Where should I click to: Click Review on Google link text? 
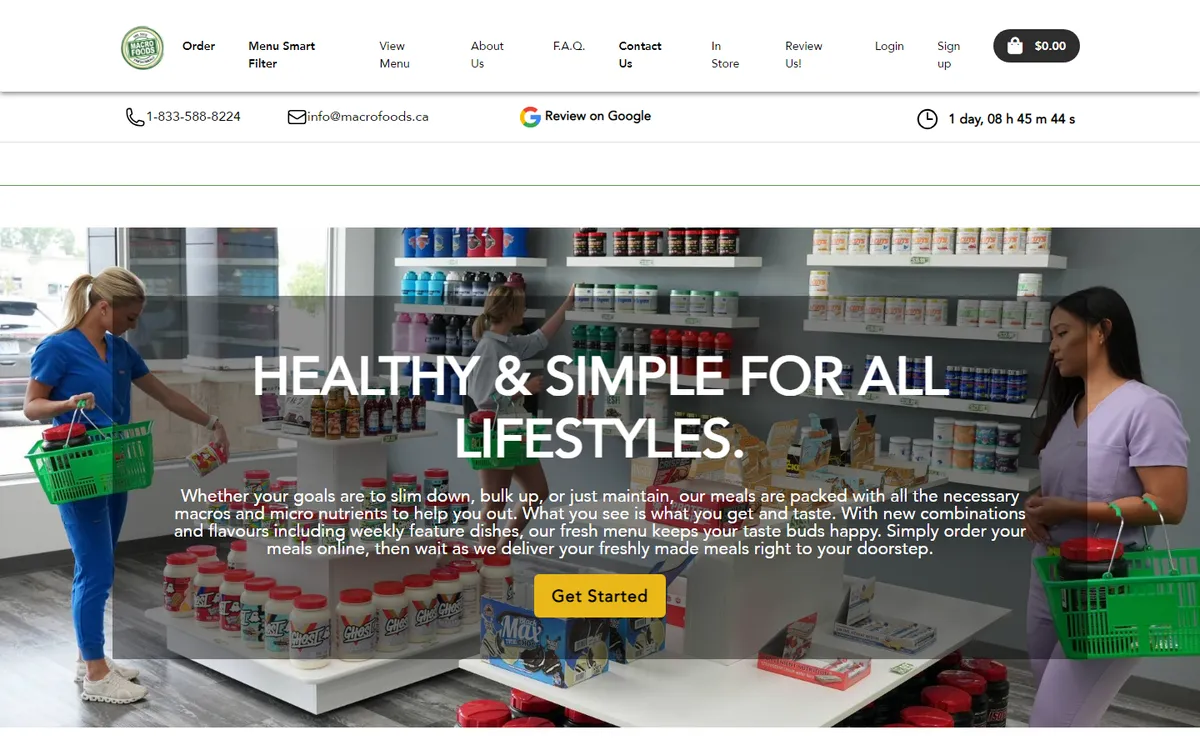[598, 116]
